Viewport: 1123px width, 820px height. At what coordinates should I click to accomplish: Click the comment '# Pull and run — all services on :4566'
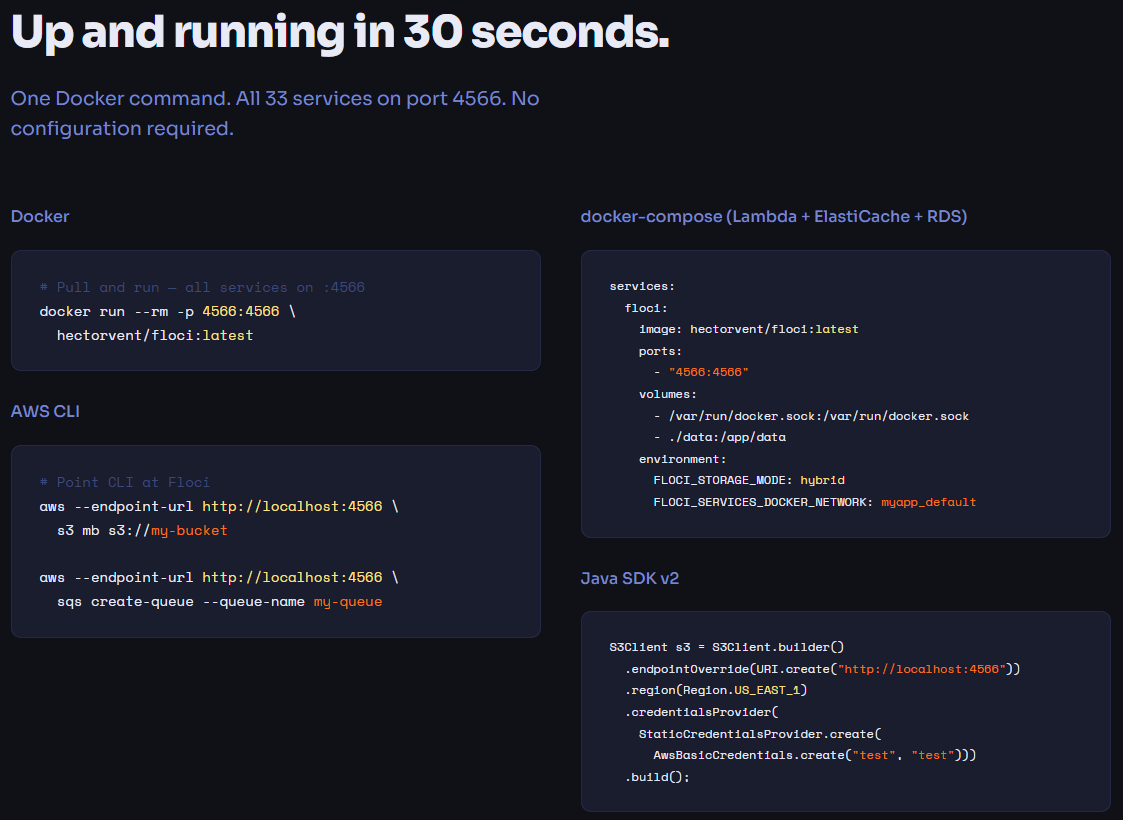[x=202, y=287]
